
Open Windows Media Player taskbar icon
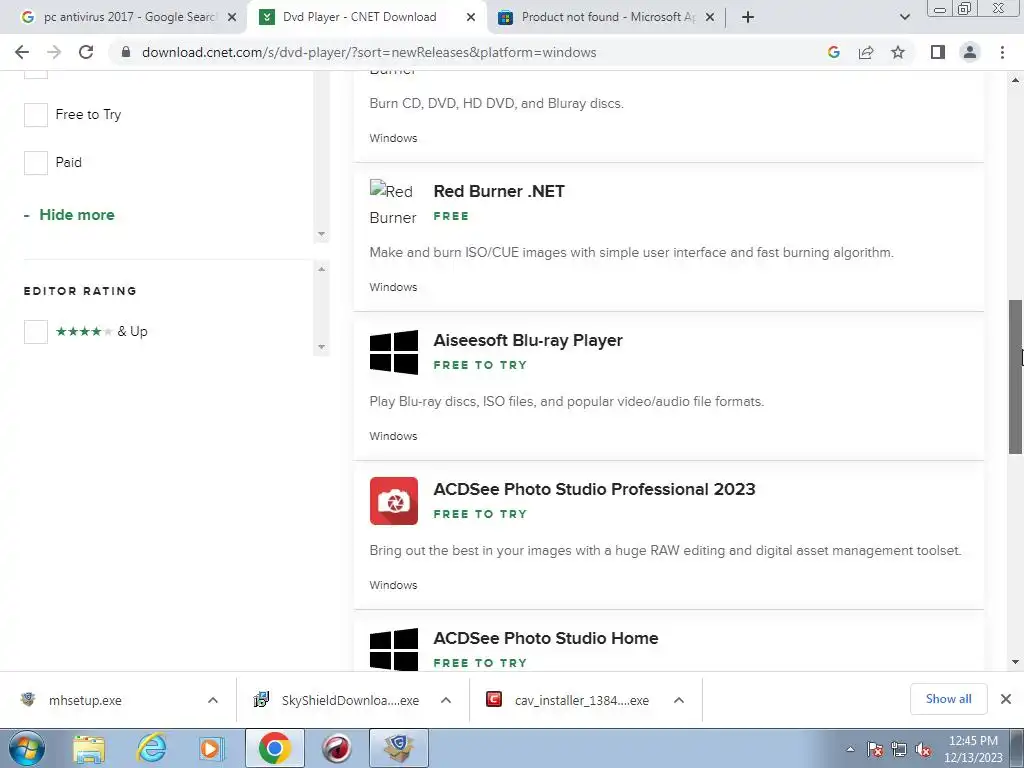tap(211, 748)
